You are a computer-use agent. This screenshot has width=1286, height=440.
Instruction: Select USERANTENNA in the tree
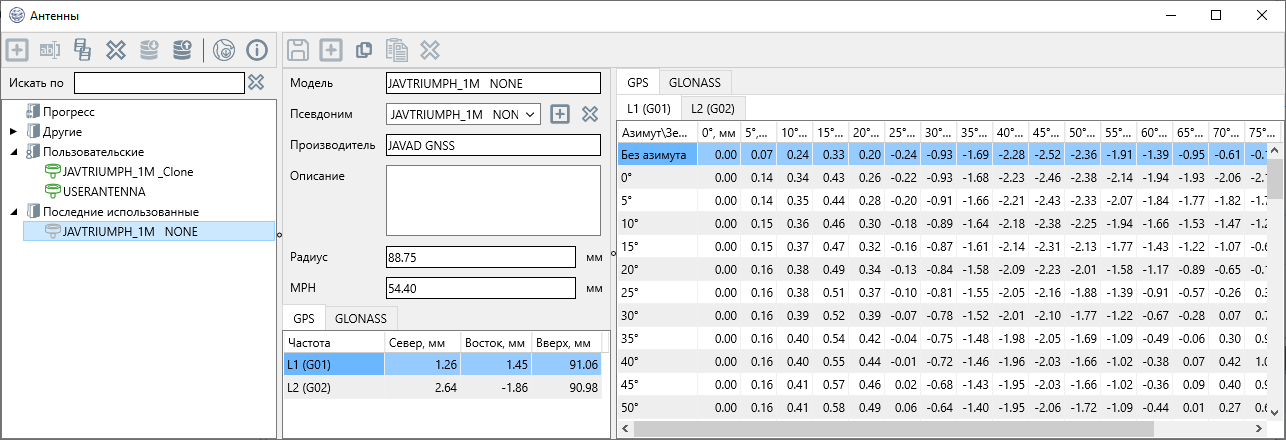[103, 191]
